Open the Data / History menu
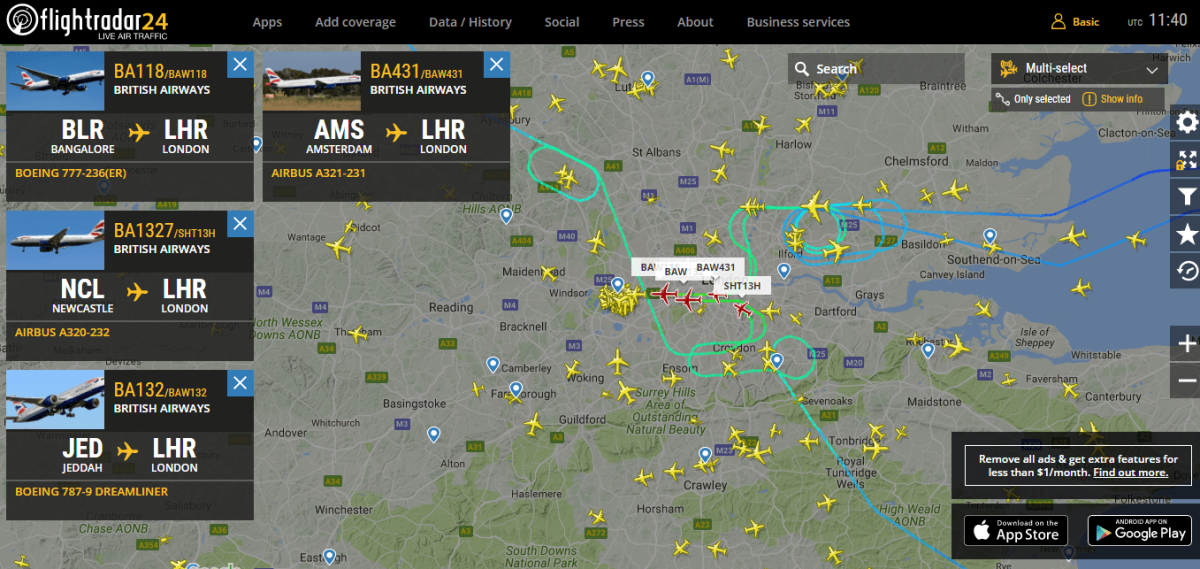The width and height of the screenshot is (1200, 569). pyautogui.click(x=470, y=22)
